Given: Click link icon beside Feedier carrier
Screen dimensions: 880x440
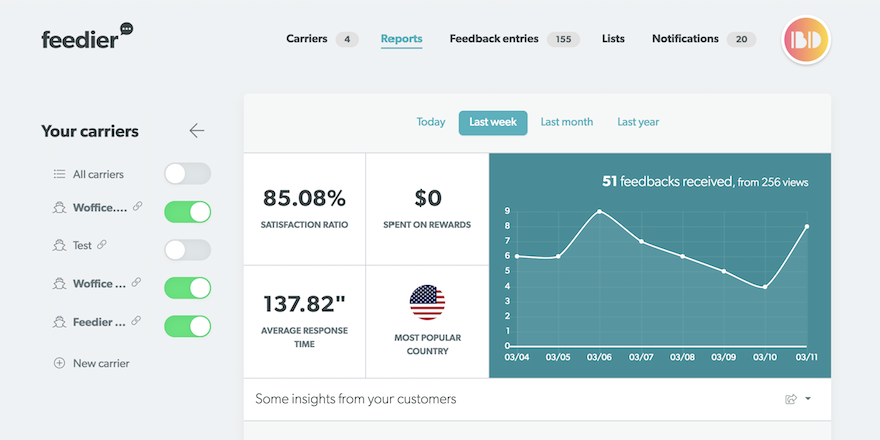Looking at the screenshot, I should click(x=136, y=321).
